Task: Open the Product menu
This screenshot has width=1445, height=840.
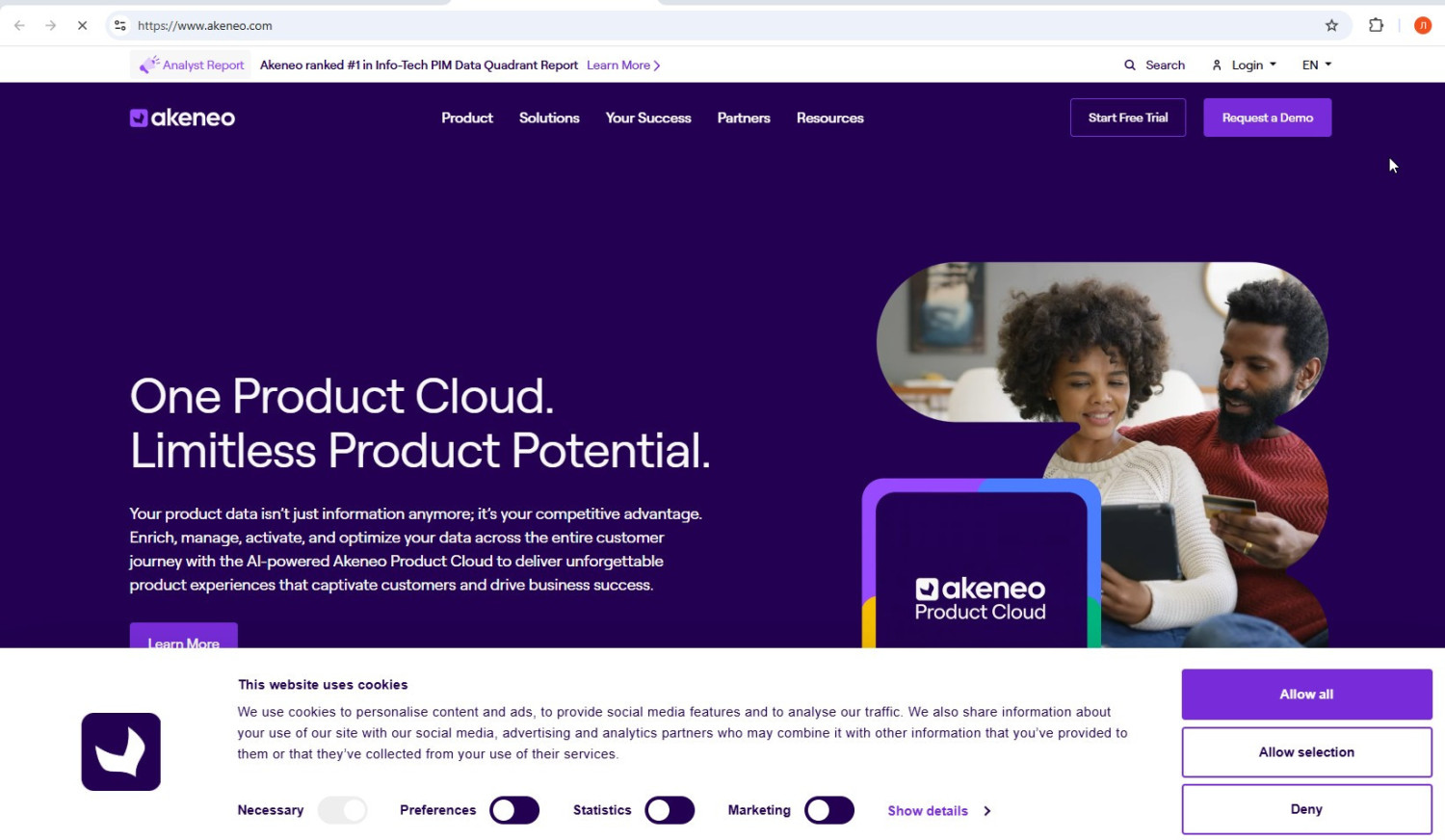Action: pyautogui.click(x=467, y=118)
